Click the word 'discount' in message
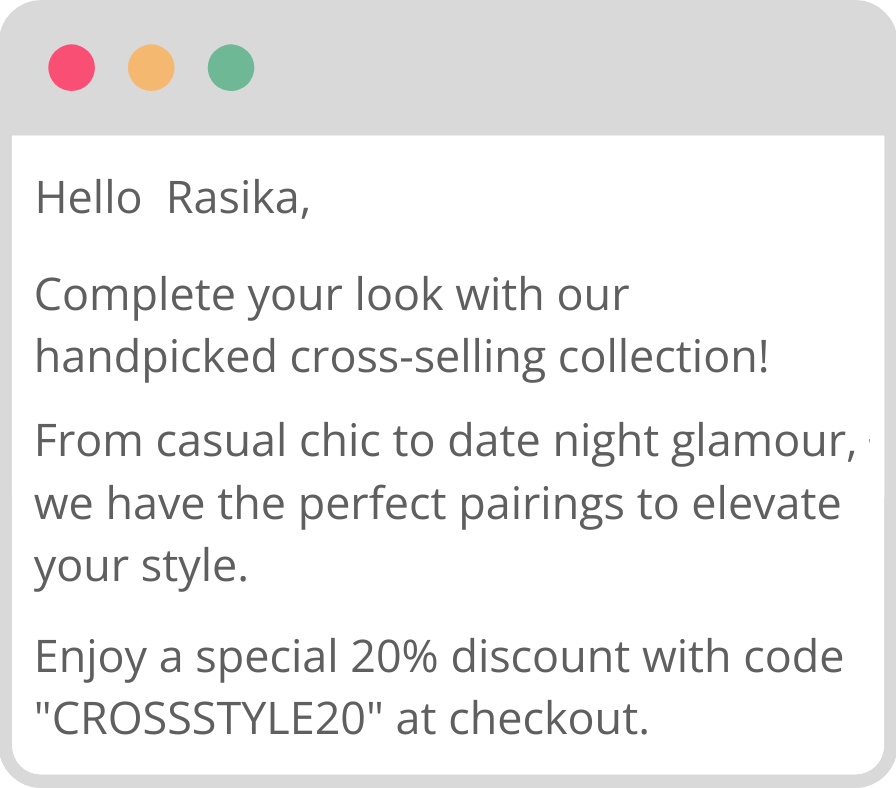 click(x=540, y=657)
